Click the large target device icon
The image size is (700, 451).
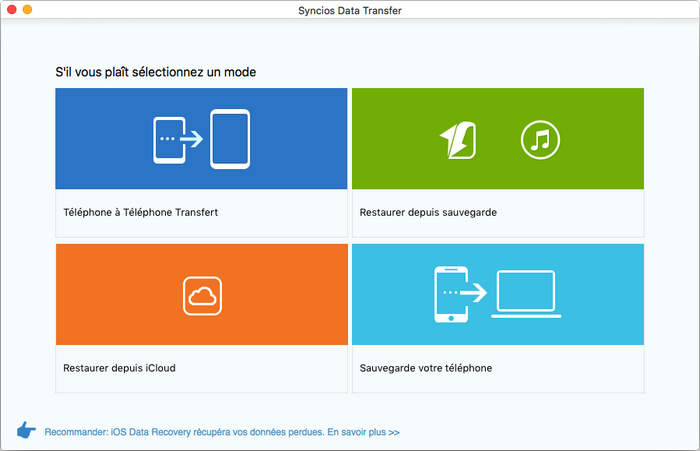pos(230,138)
